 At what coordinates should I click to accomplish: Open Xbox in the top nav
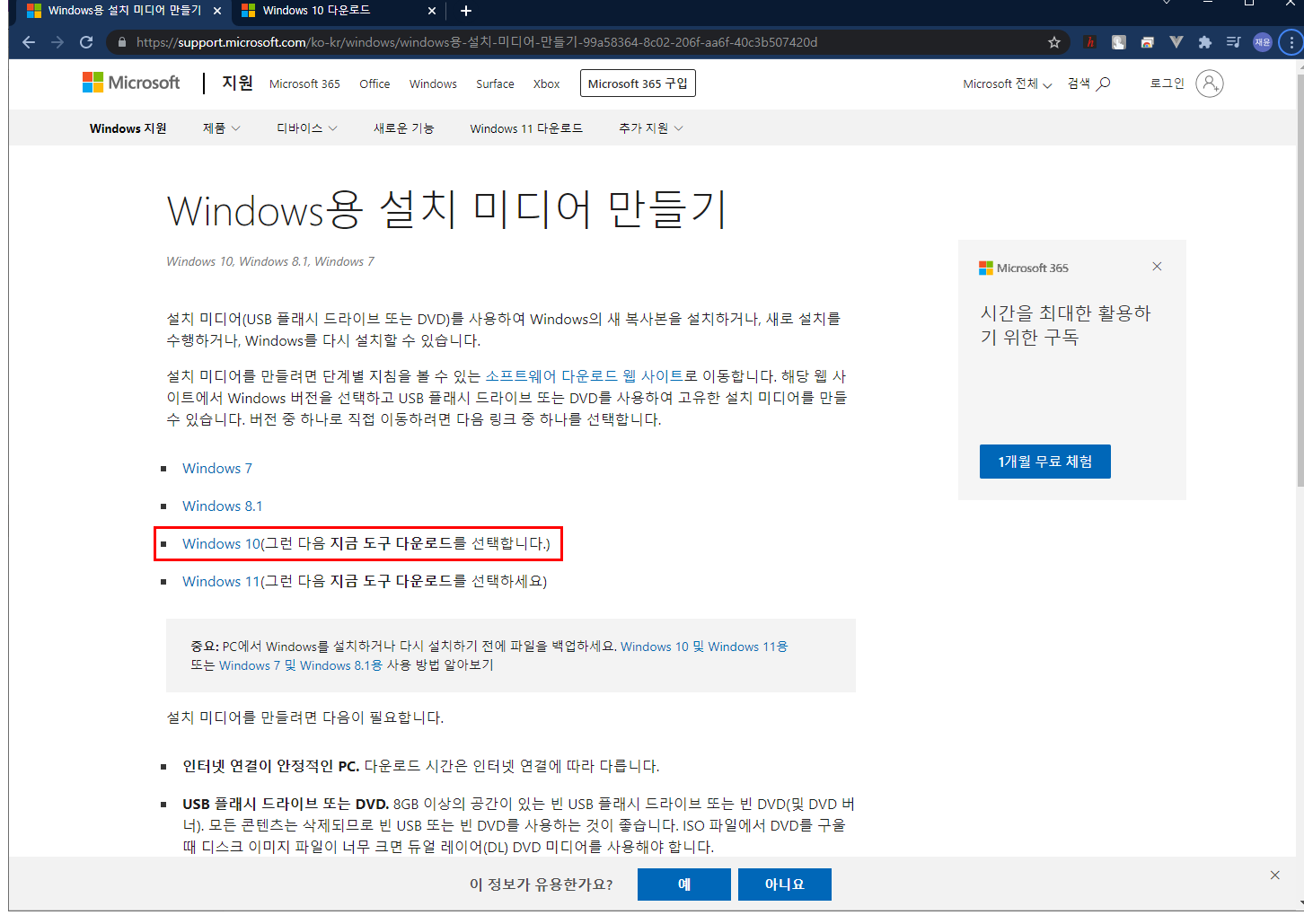click(x=546, y=84)
